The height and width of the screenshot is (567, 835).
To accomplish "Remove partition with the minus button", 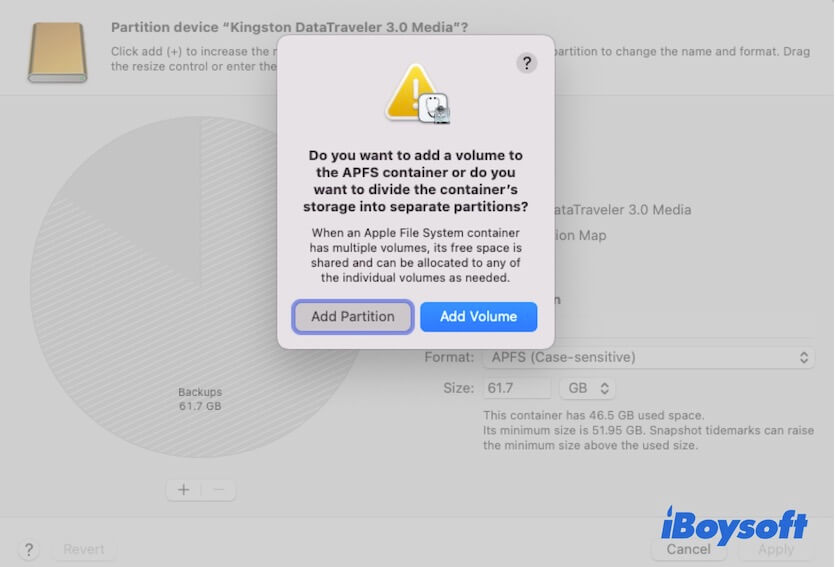I will pos(219,489).
